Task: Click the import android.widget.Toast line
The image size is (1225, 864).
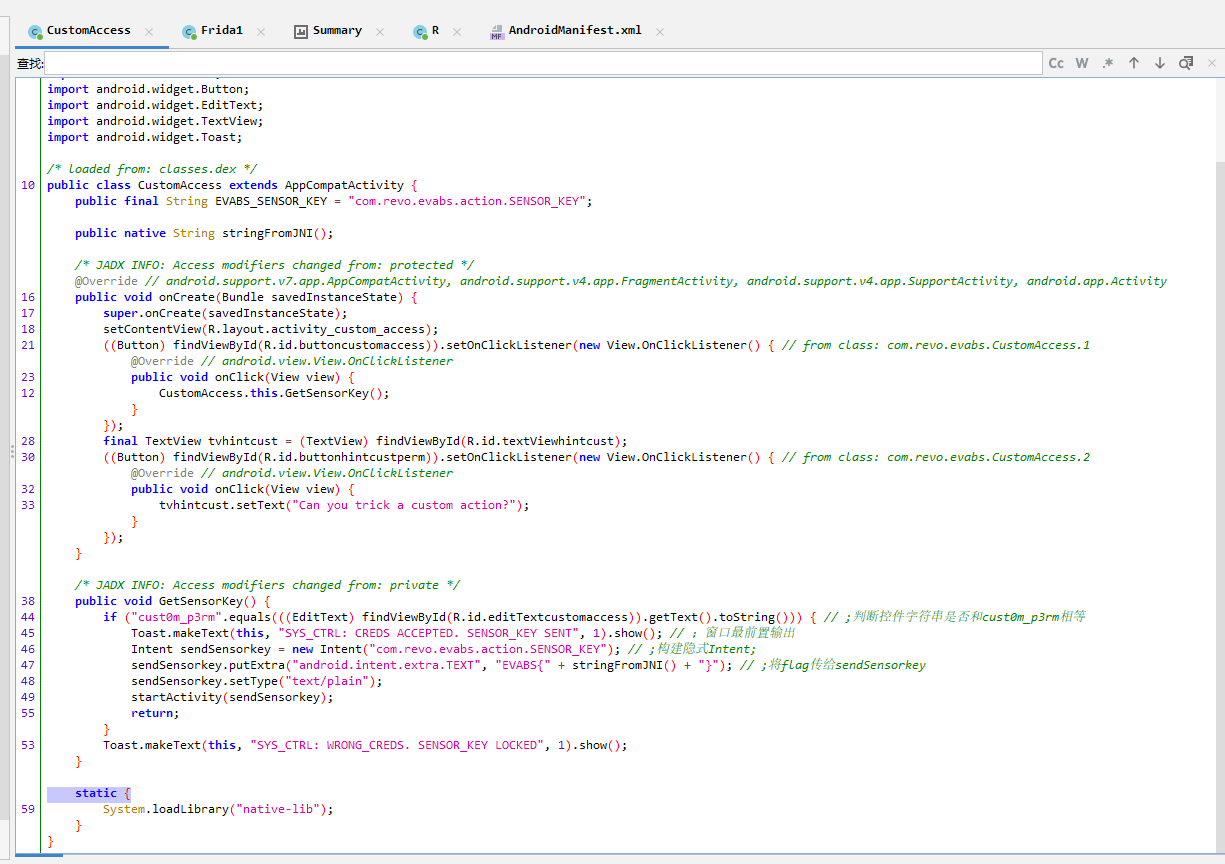Action: point(145,137)
